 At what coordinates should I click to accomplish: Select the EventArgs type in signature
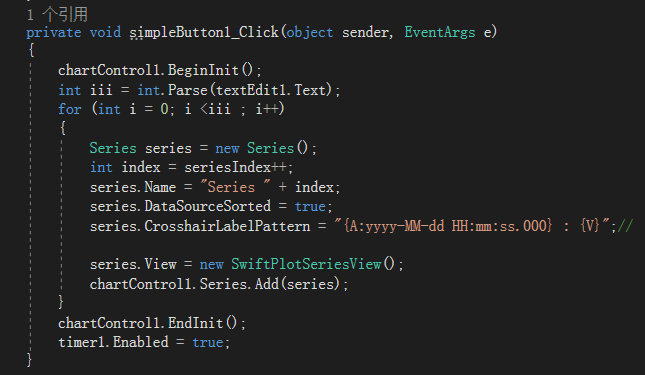point(440,32)
